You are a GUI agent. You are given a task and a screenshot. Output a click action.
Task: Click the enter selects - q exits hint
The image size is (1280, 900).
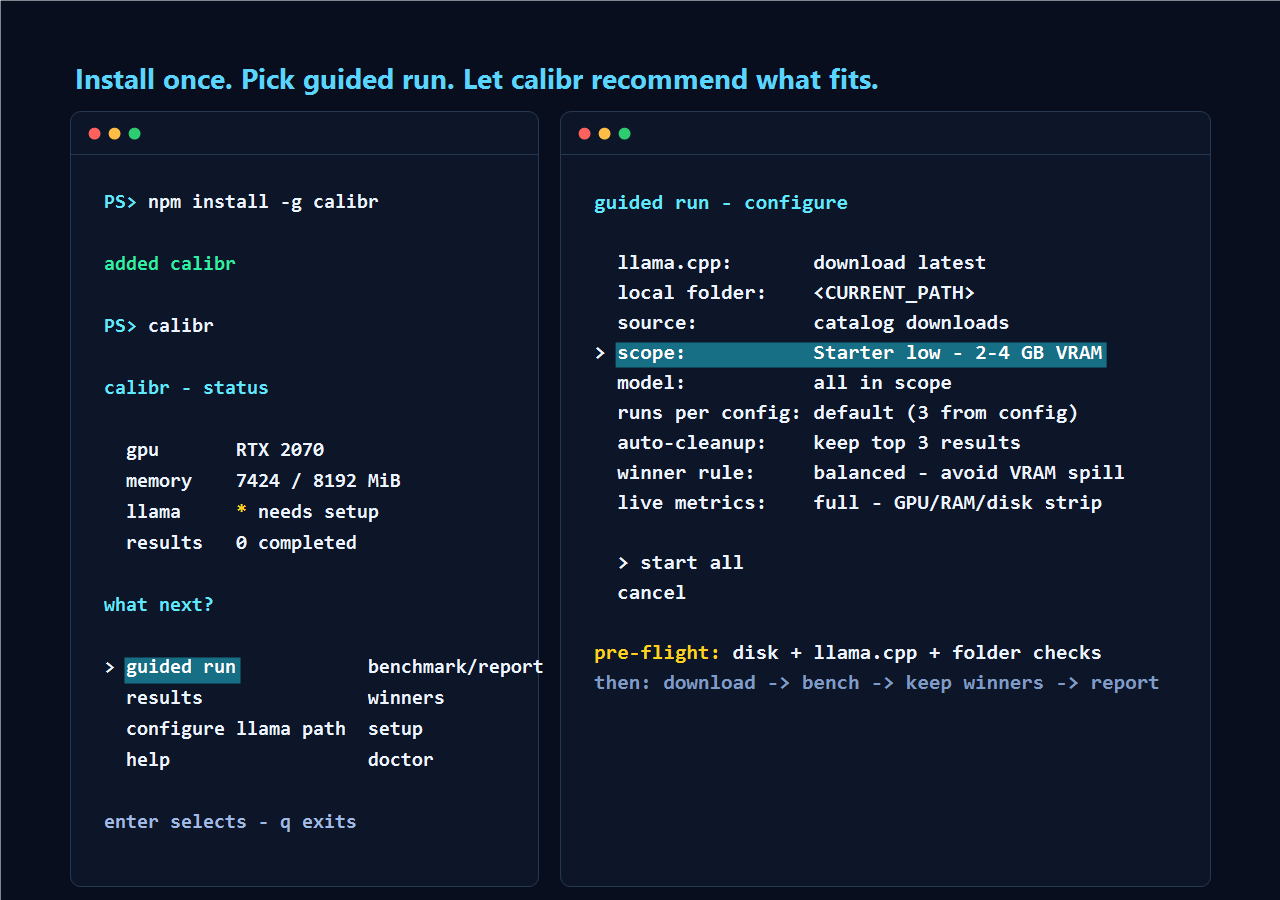coord(230,822)
